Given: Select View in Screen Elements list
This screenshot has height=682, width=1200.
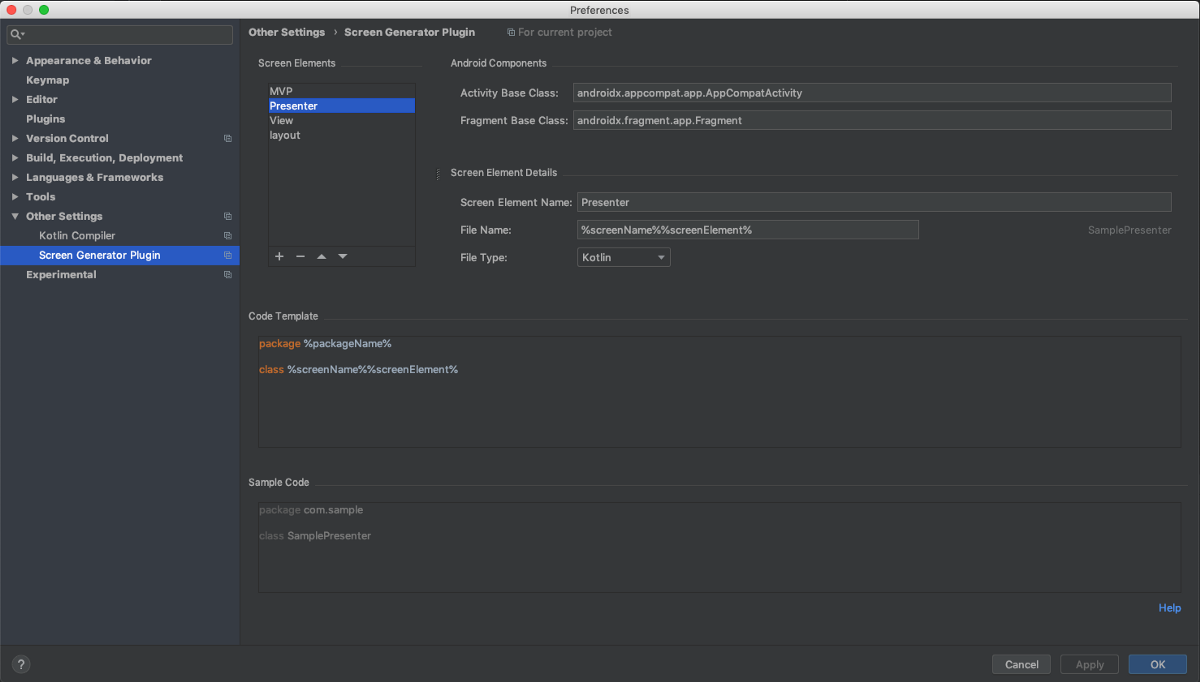Looking at the screenshot, I should [x=341, y=120].
